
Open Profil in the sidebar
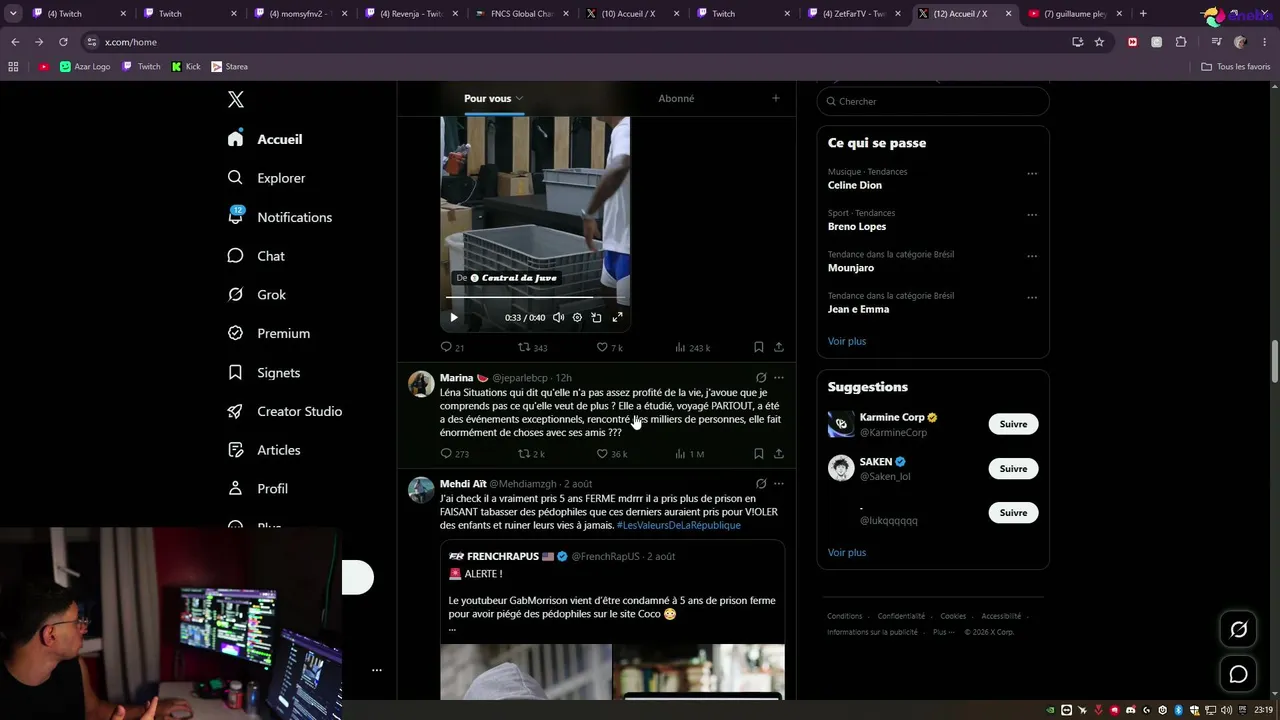[257, 488]
